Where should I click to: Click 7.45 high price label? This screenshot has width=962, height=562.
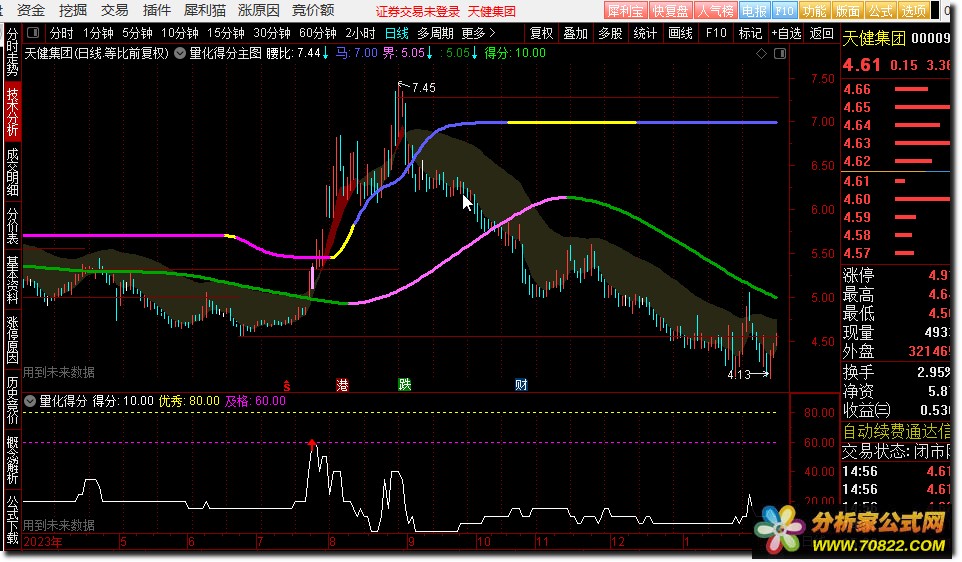tap(424, 88)
